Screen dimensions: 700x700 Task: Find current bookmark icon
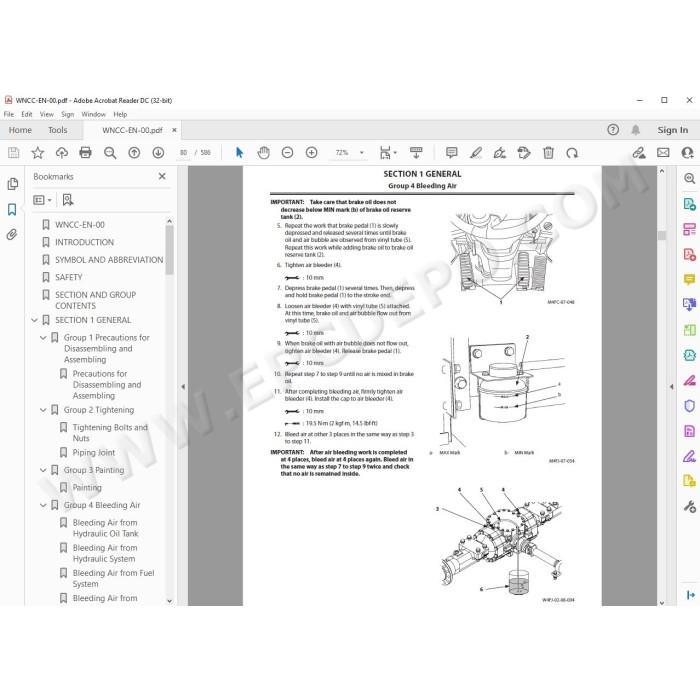pos(68,200)
